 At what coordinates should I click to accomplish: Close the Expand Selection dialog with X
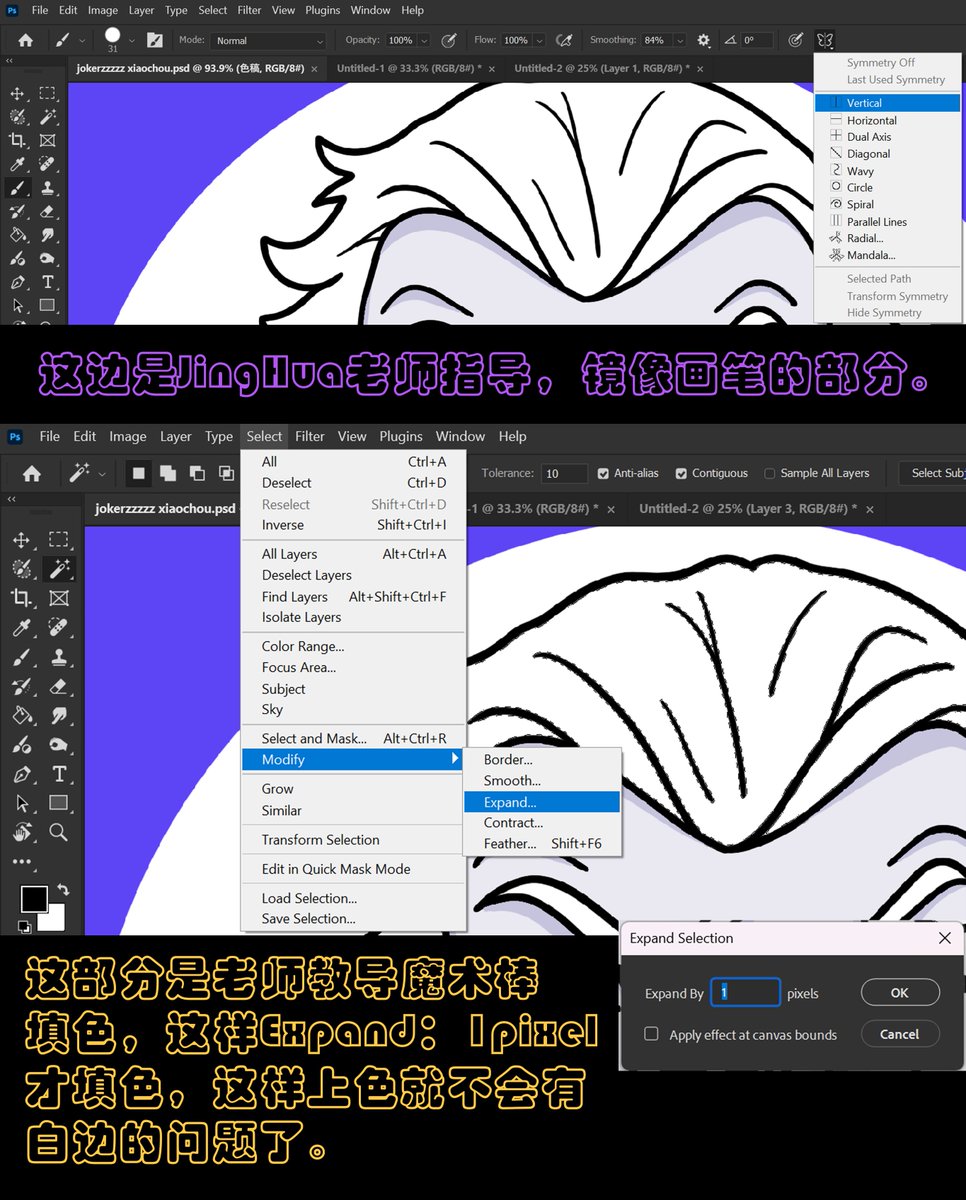click(944, 938)
